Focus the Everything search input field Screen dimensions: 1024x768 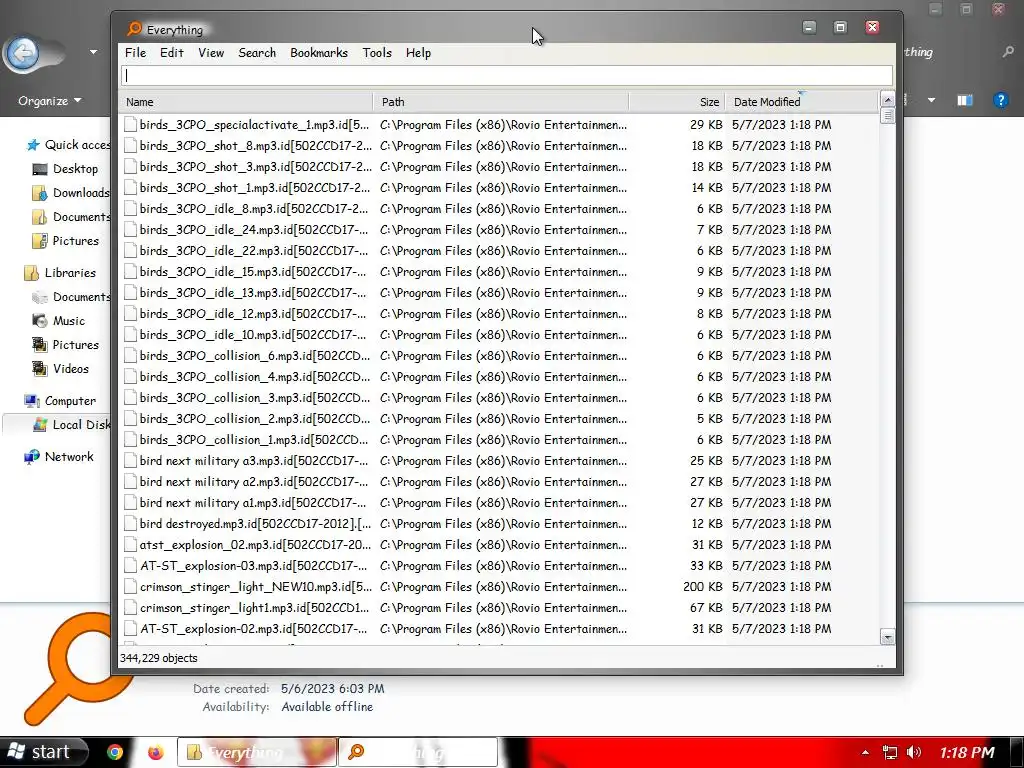click(507, 75)
